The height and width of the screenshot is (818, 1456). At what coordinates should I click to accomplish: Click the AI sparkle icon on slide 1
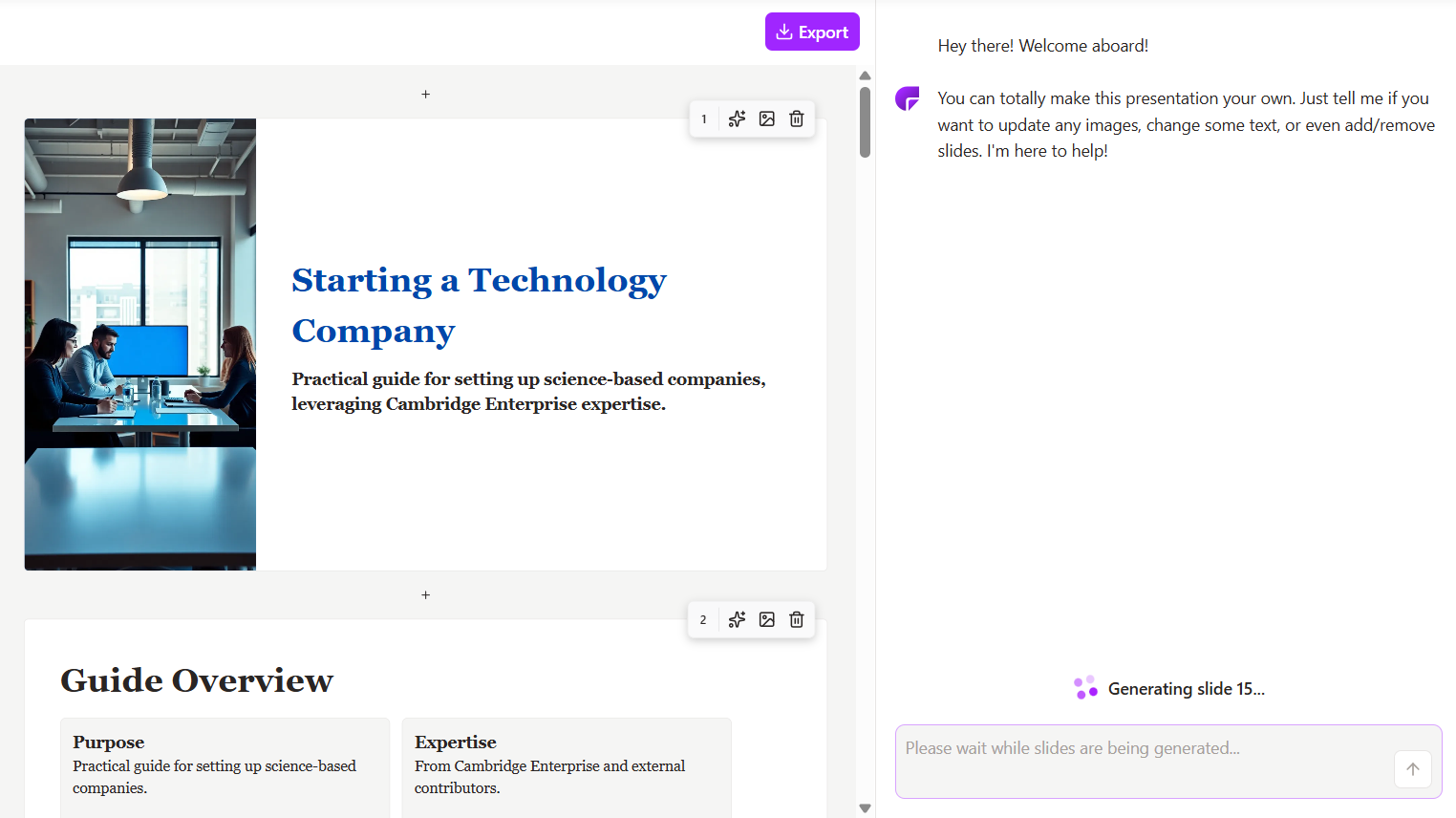point(737,119)
